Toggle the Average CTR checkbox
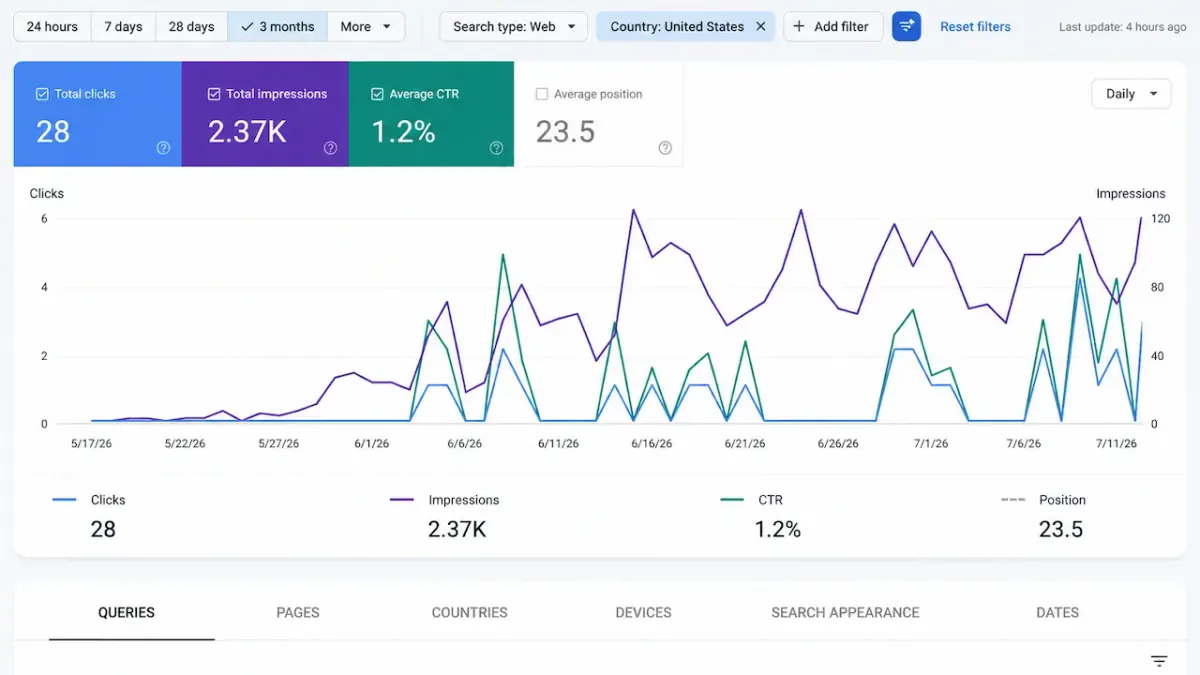 tap(377, 94)
